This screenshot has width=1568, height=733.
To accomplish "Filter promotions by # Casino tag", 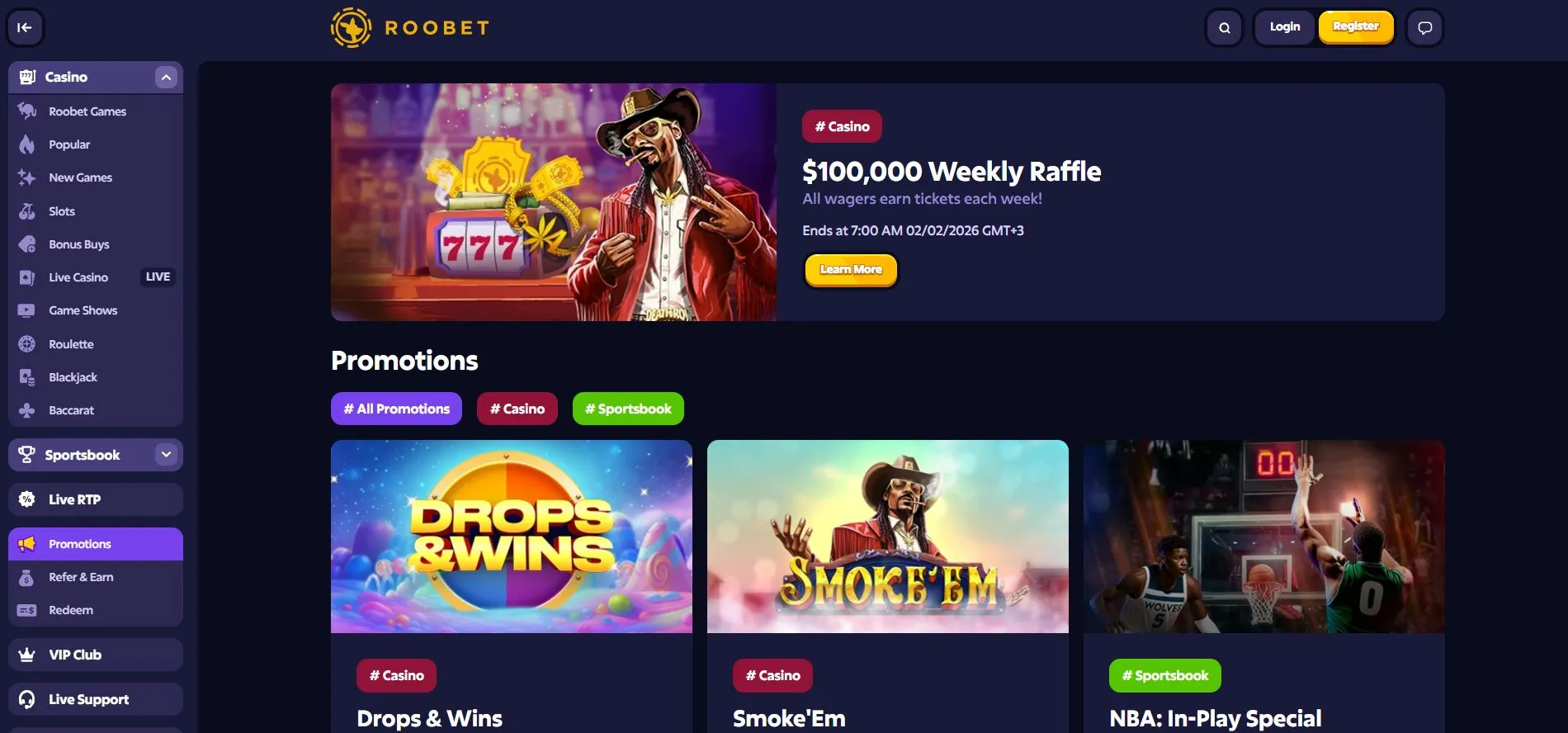I will (517, 409).
